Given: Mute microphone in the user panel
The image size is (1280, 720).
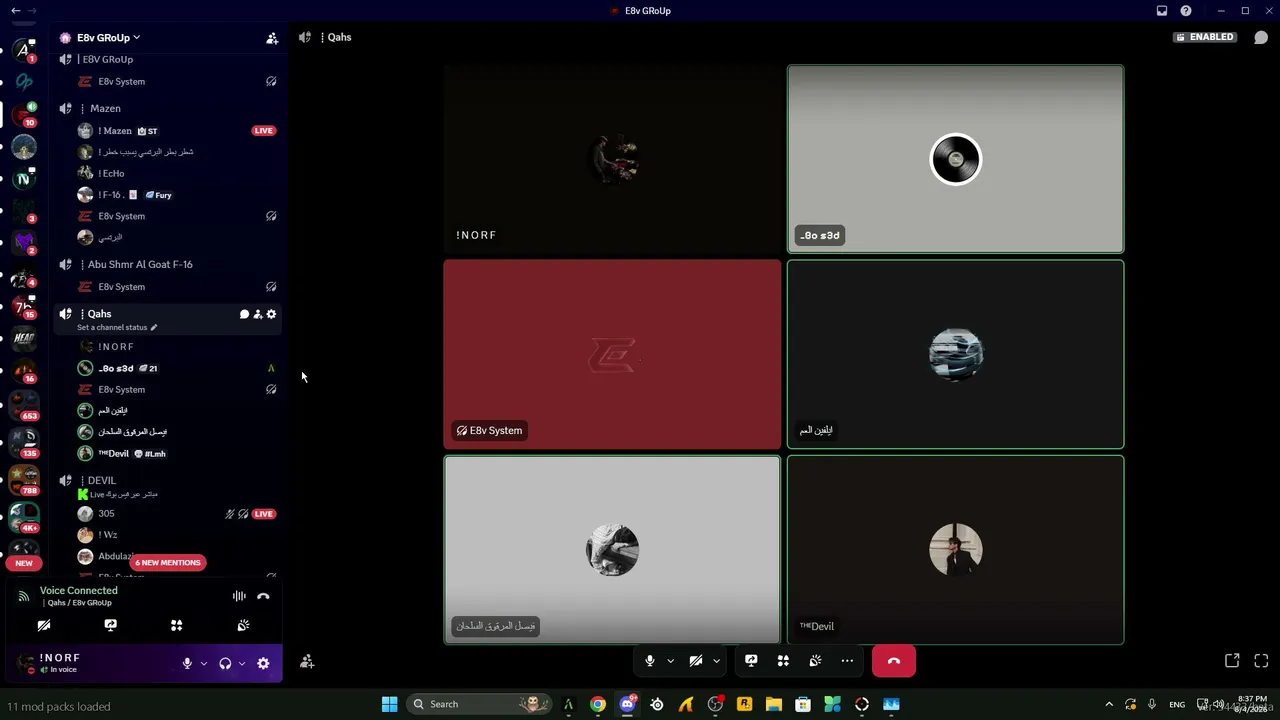Looking at the screenshot, I should (x=187, y=663).
